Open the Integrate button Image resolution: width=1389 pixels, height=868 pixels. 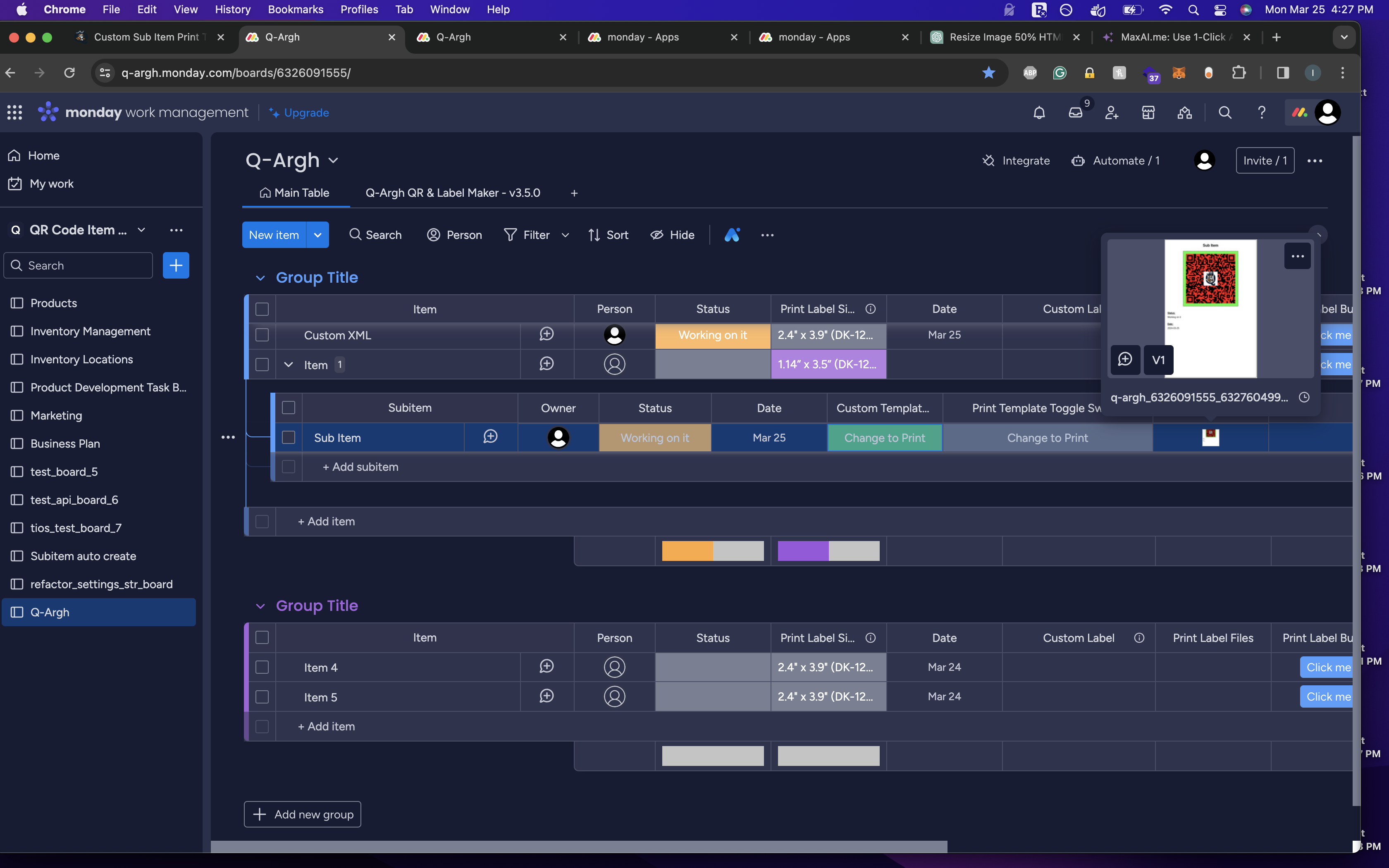point(1017,161)
